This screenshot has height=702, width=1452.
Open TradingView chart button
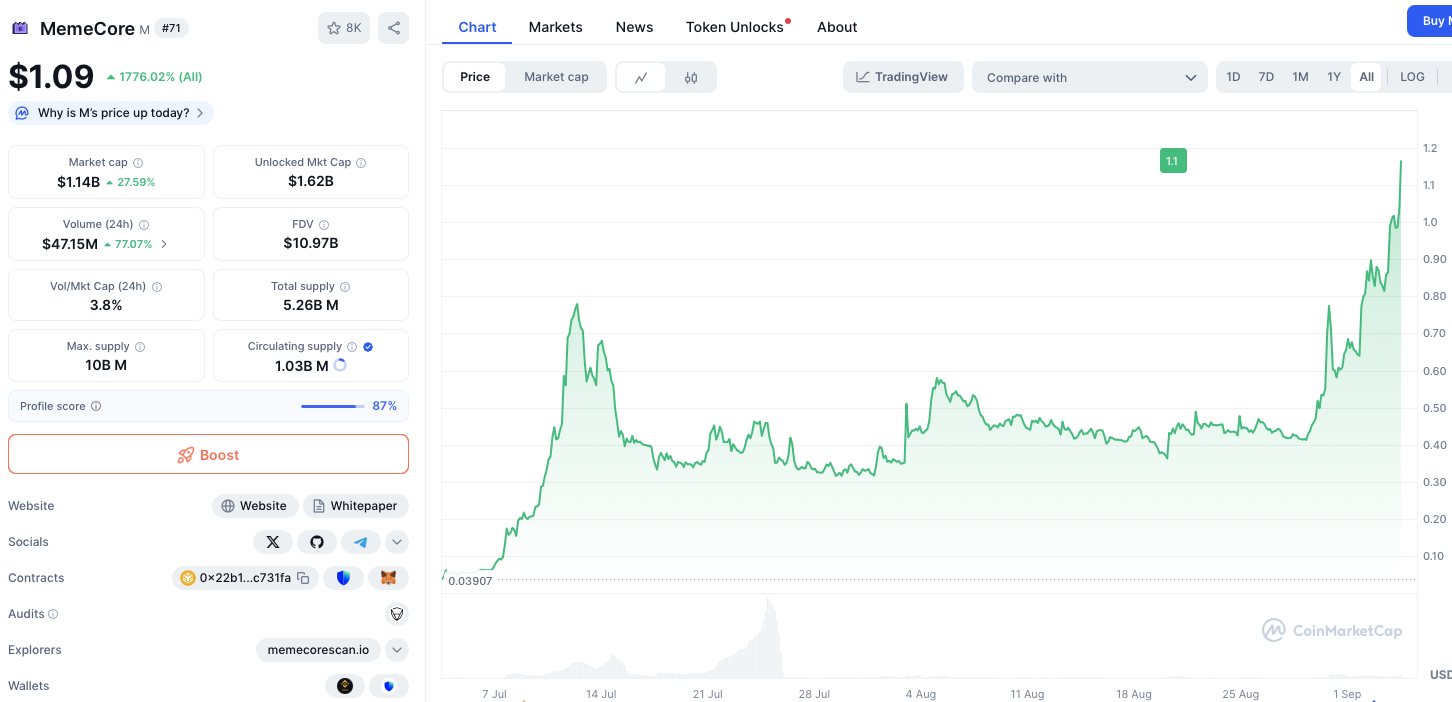[903, 77]
